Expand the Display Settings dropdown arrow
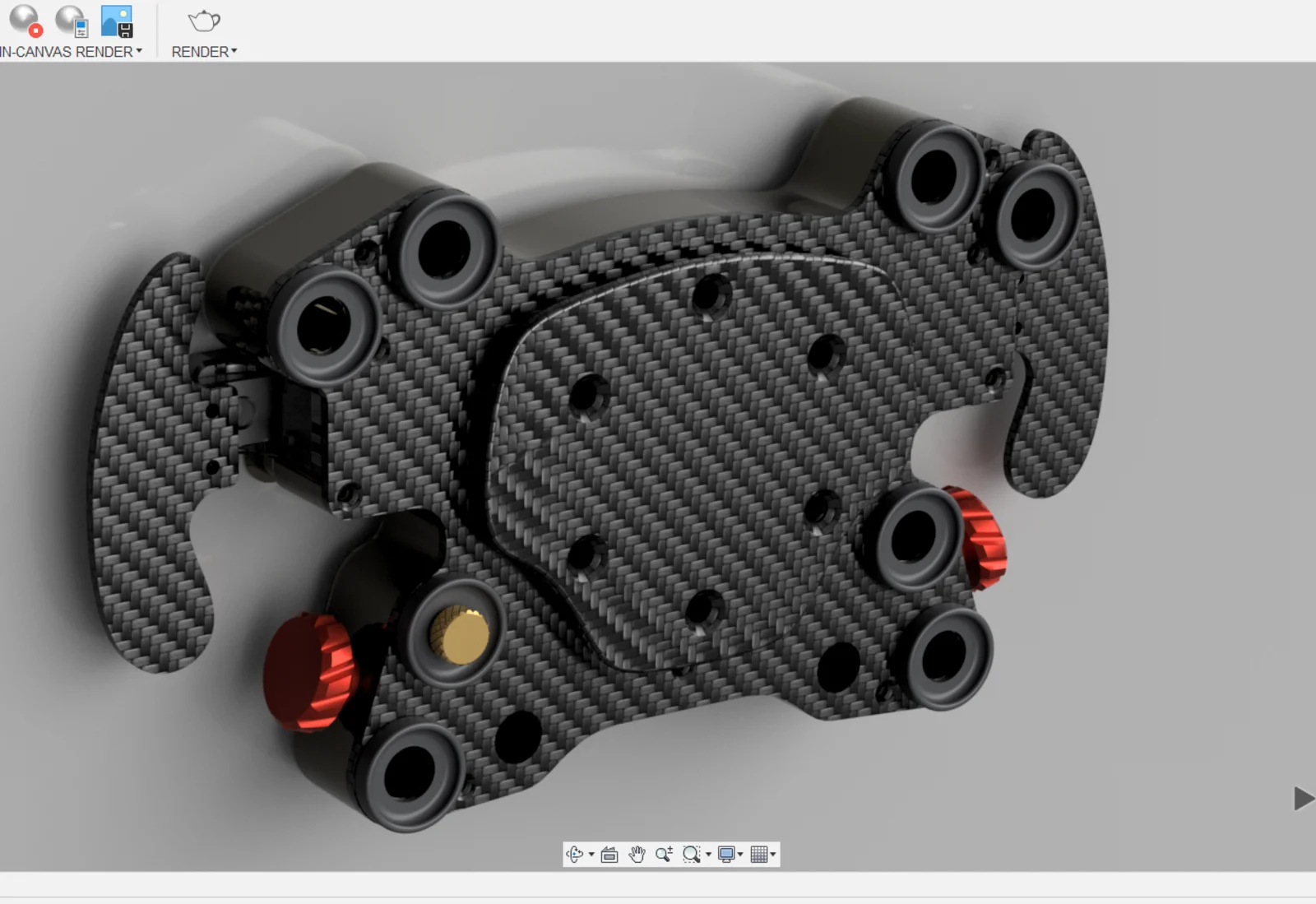The width and height of the screenshot is (1316, 904). tap(740, 855)
